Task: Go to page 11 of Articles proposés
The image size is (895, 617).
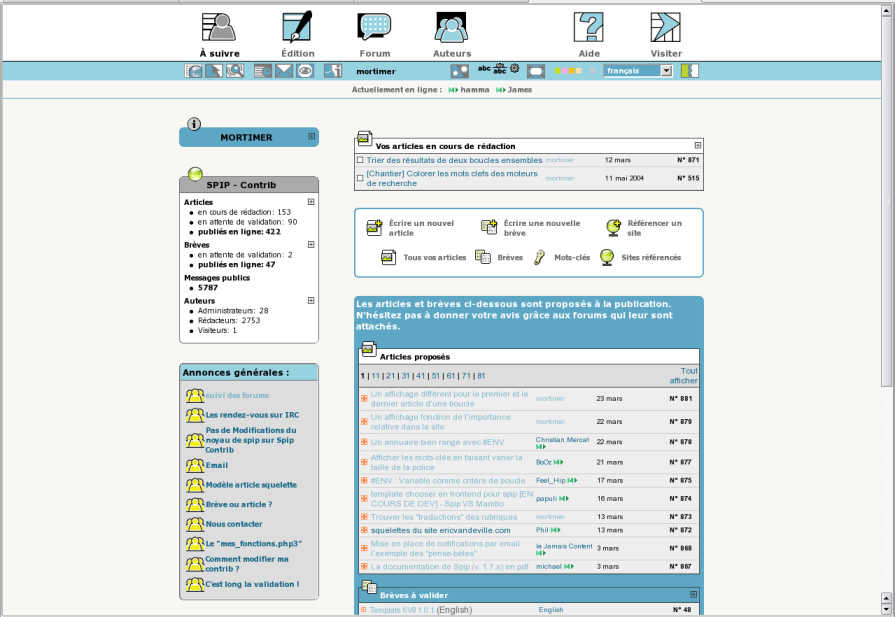Action: point(378,376)
